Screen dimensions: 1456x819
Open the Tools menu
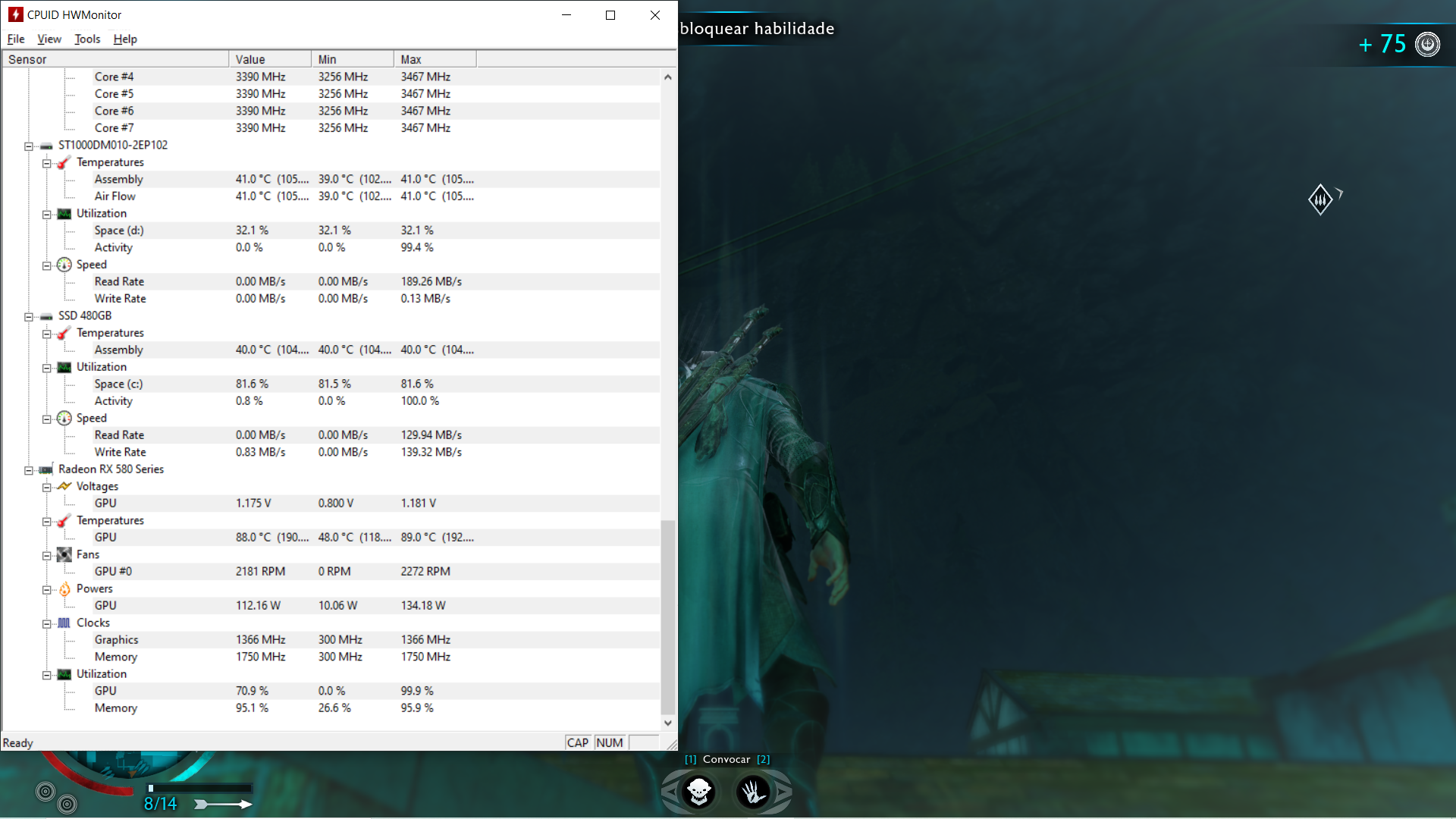coord(87,39)
